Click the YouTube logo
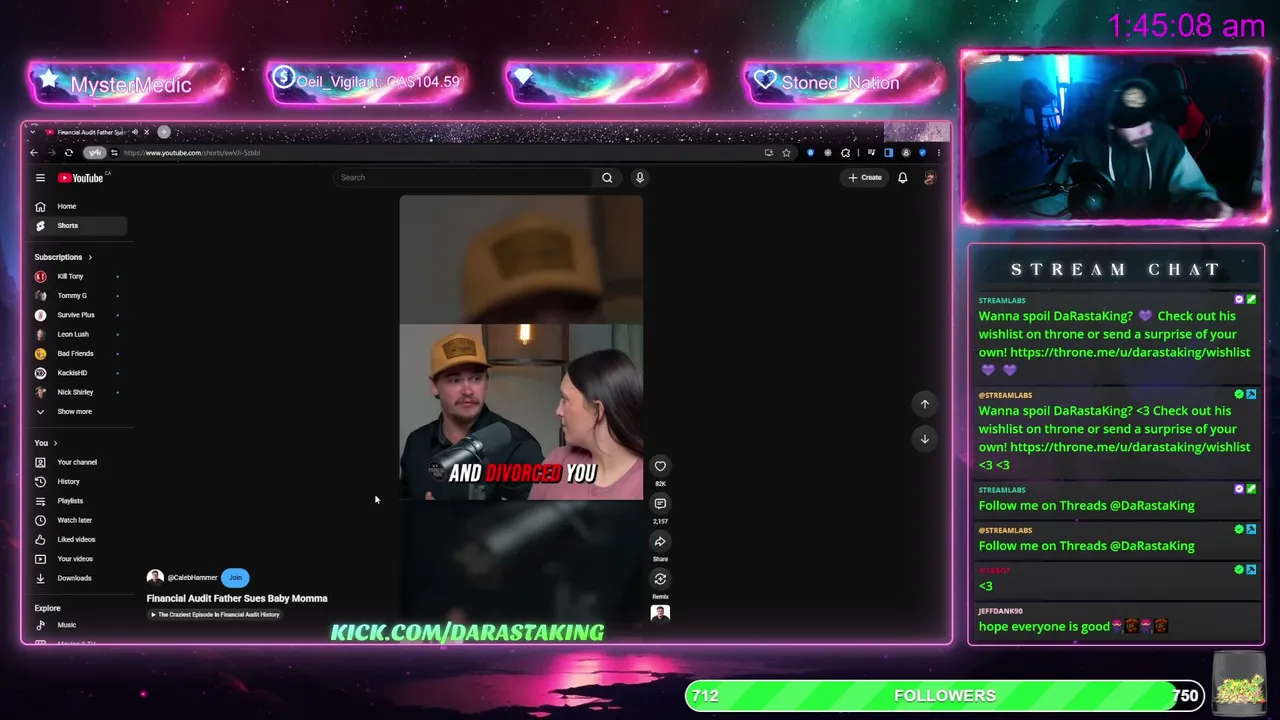 tap(82, 178)
